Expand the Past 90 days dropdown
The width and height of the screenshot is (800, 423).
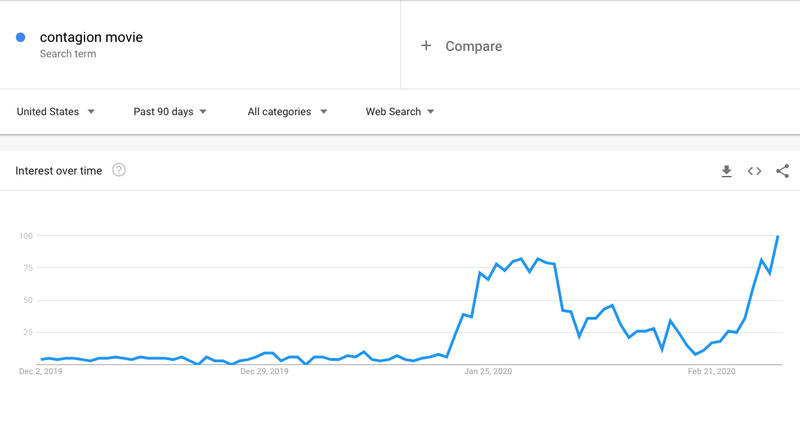(x=170, y=112)
